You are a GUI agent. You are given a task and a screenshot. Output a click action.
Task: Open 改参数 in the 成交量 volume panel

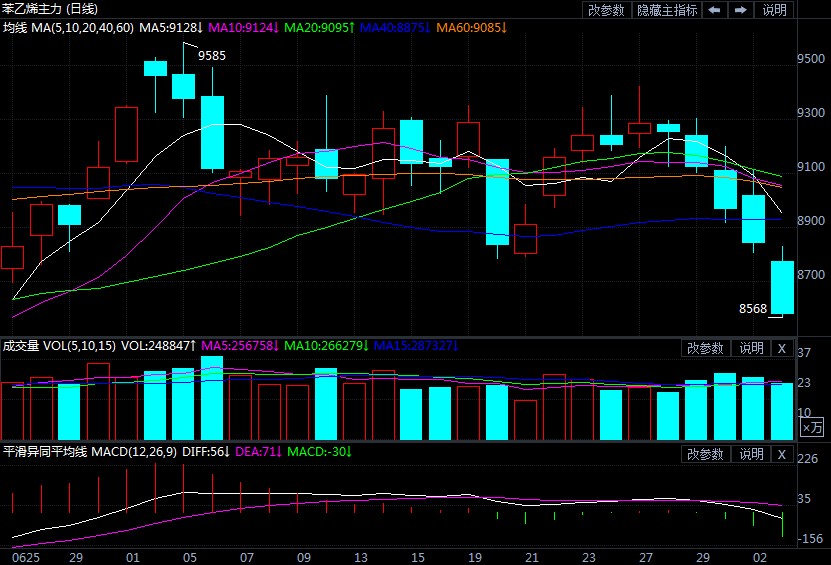click(x=705, y=348)
